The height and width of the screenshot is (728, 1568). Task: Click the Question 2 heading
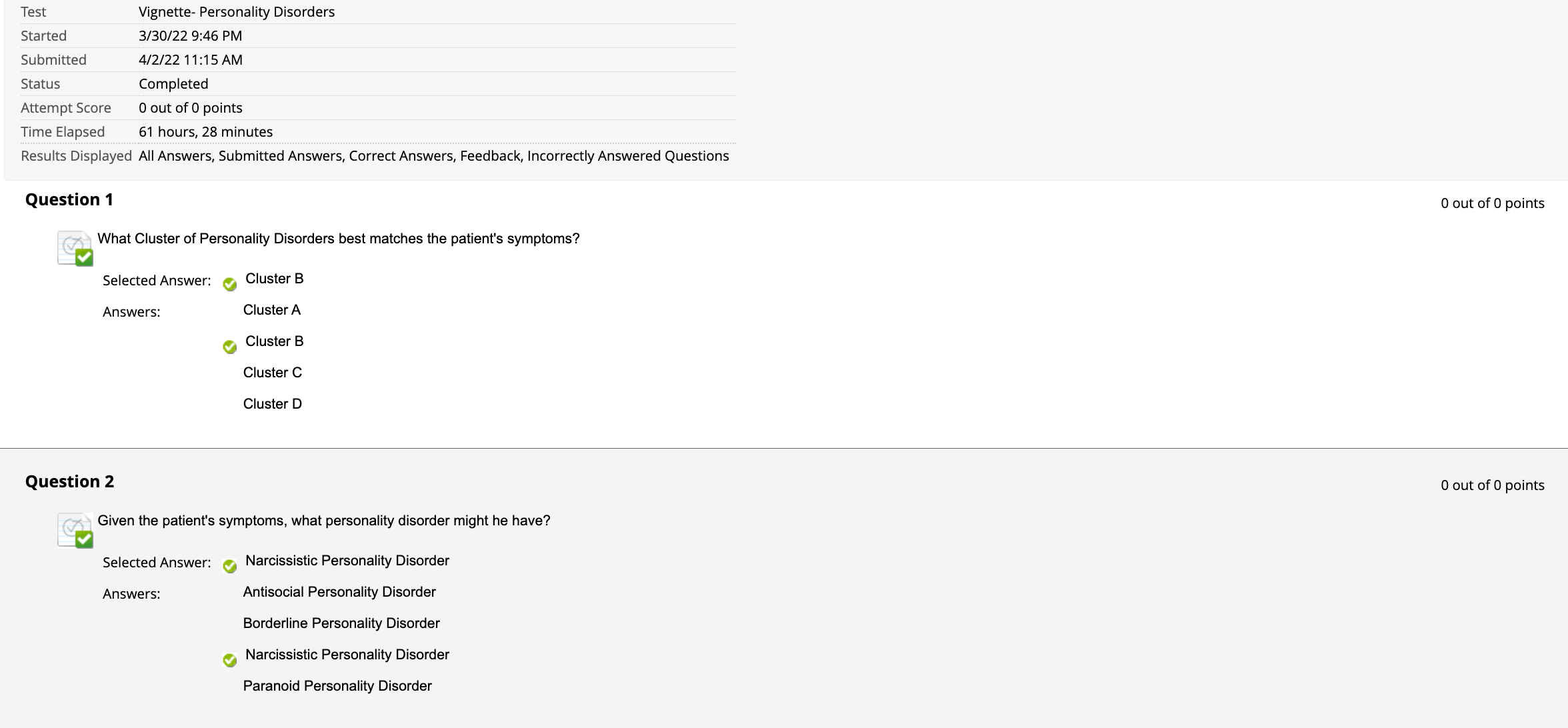(69, 481)
